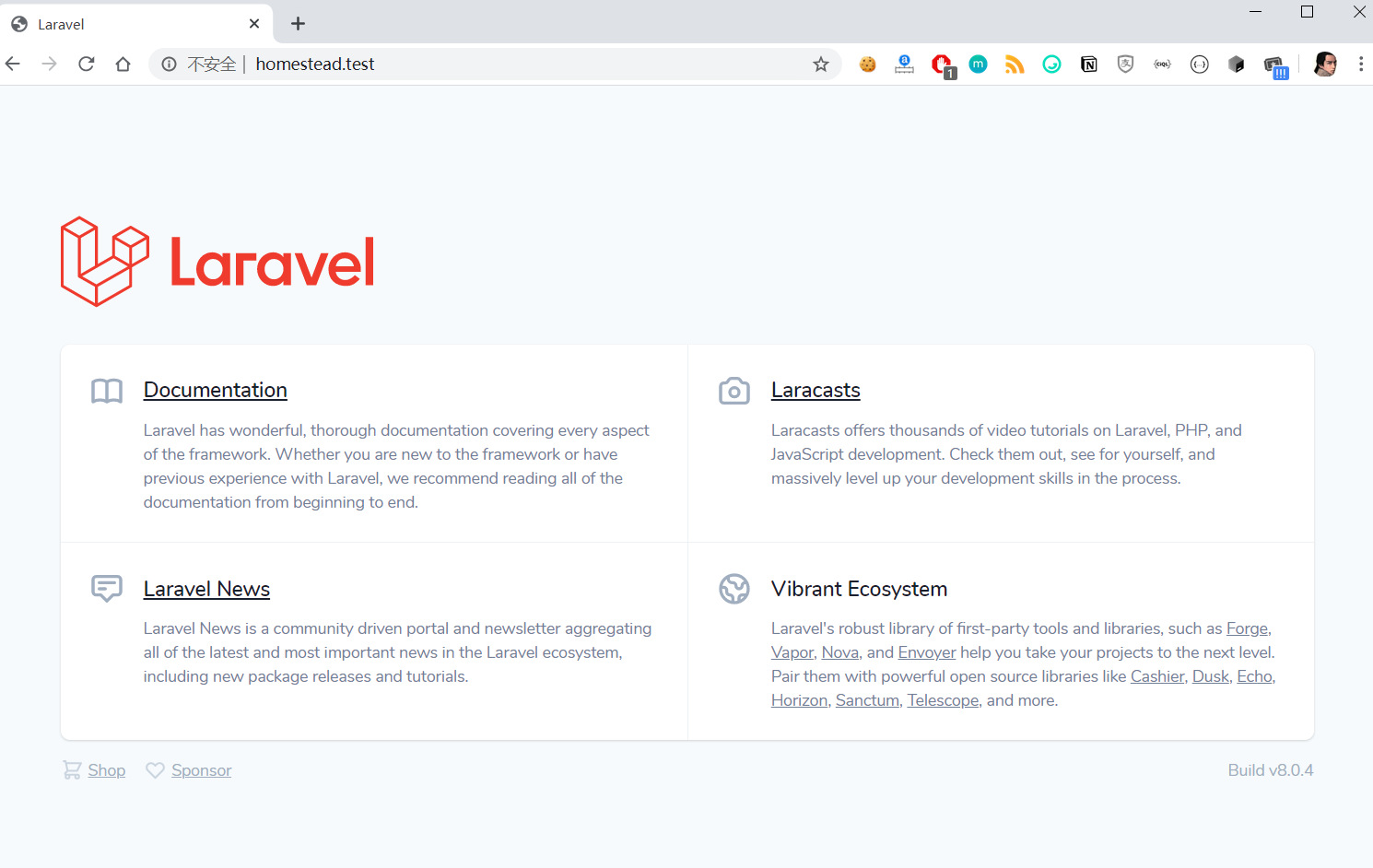1373x868 pixels.
Task: Minimize the Chrome window
Action: click(1255, 12)
